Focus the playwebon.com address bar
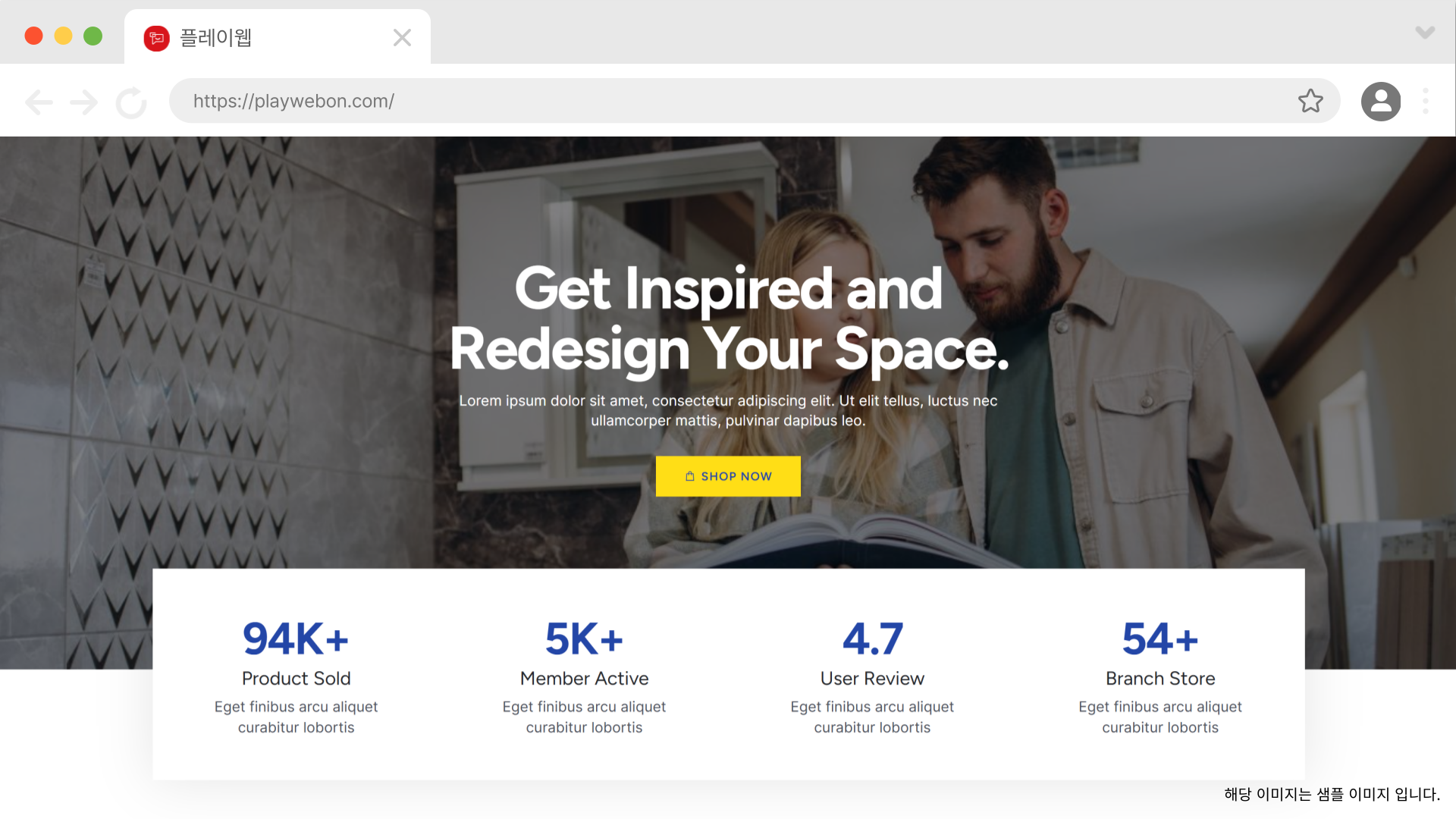The width and height of the screenshot is (1456, 819). 755,101
